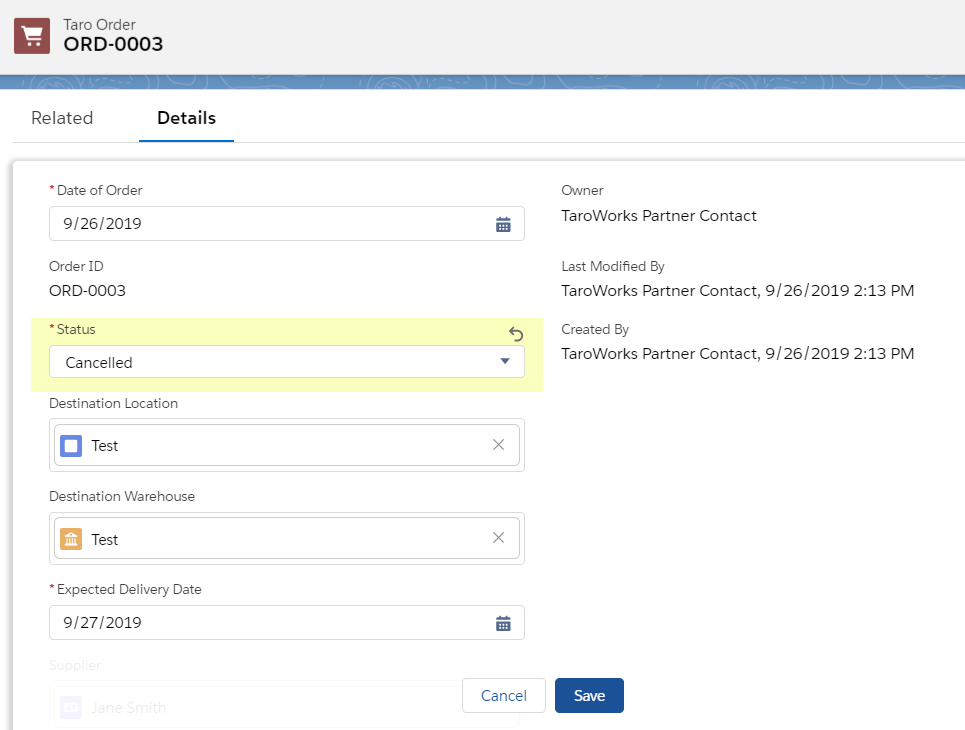This screenshot has width=965, height=730.
Task: Switch to the Details tab
Action: tap(186, 118)
